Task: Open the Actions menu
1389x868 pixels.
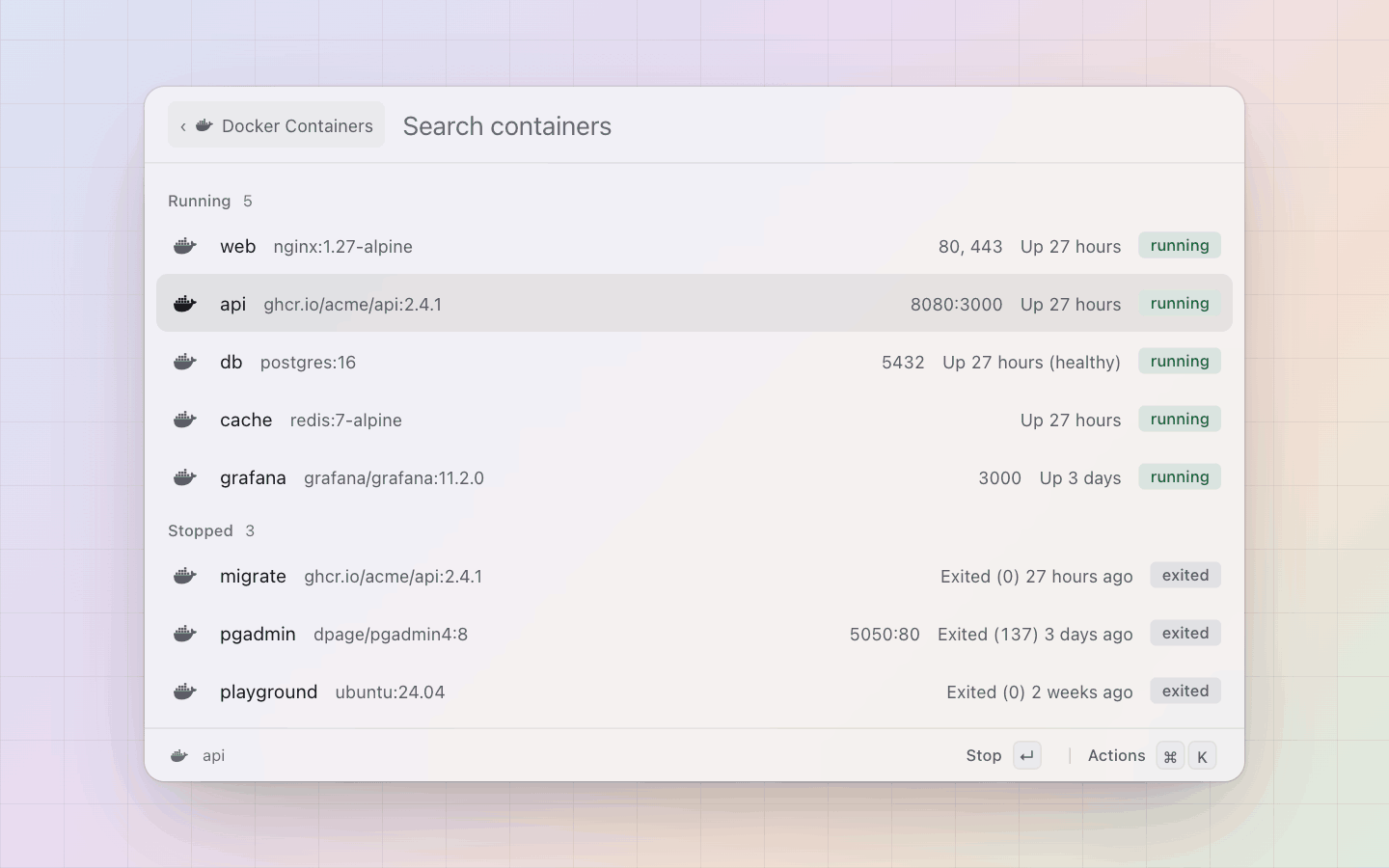Action: pyautogui.click(x=1116, y=755)
